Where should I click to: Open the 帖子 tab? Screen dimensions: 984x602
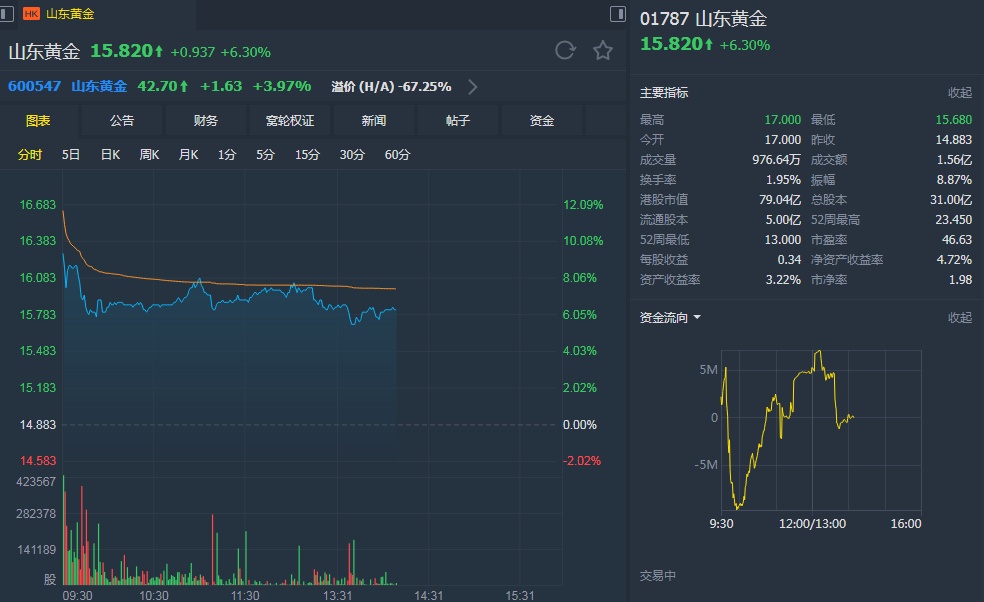[x=457, y=121]
